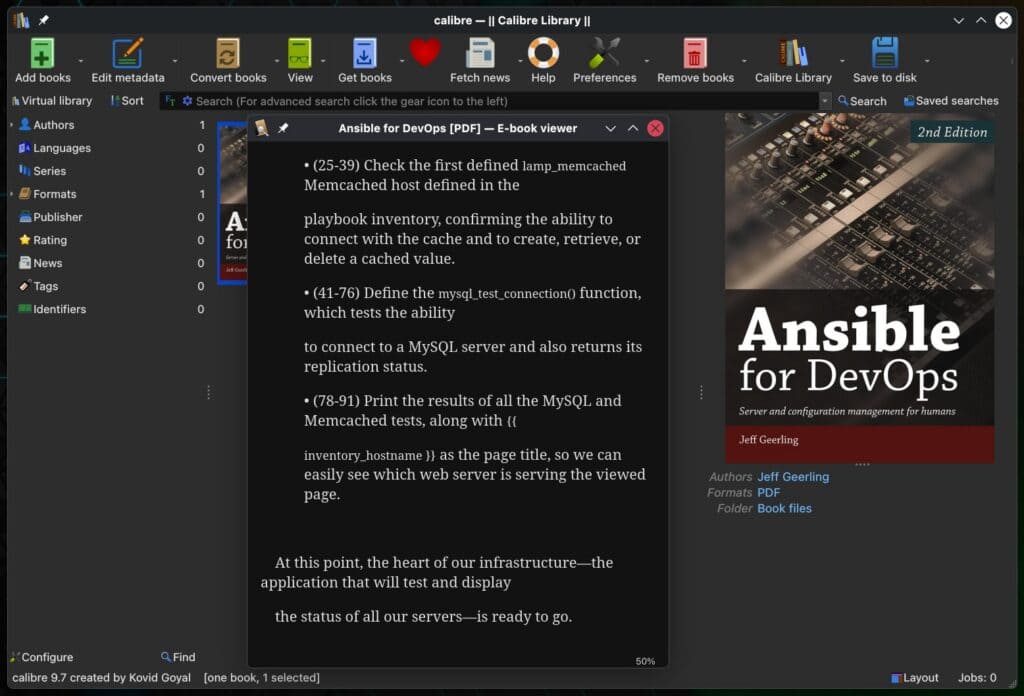Screen dimensions: 1024x696
Task: Click the Add books icon
Action: point(40,50)
